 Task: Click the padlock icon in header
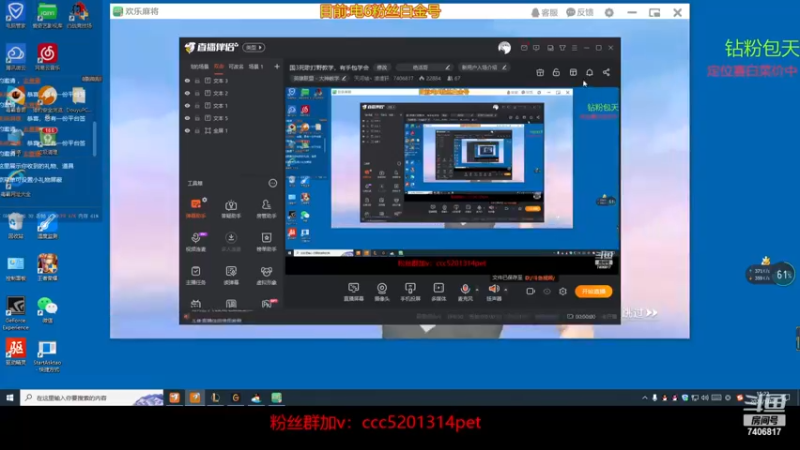coord(556,72)
